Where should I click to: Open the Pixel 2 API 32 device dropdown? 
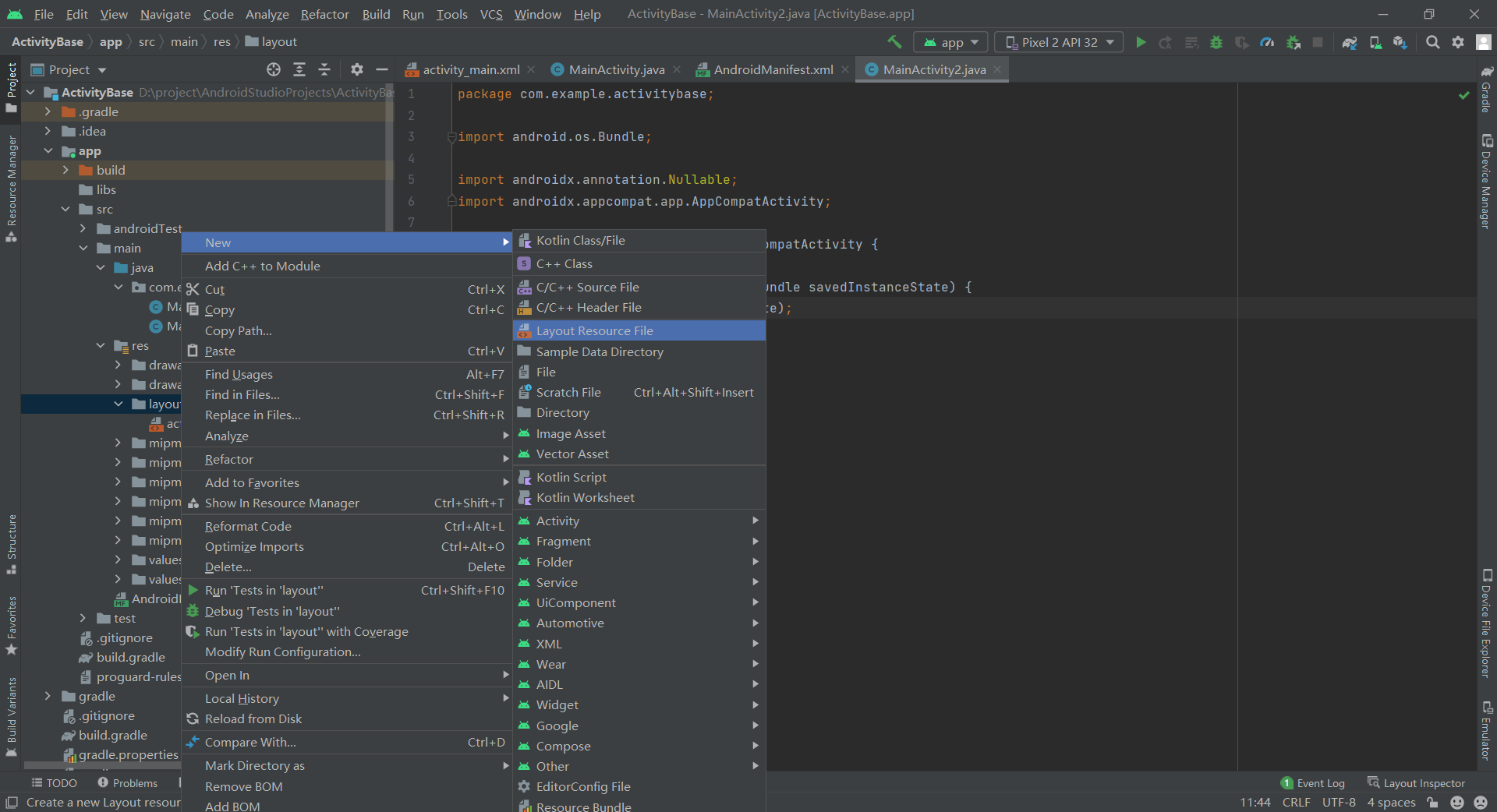click(x=1059, y=42)
